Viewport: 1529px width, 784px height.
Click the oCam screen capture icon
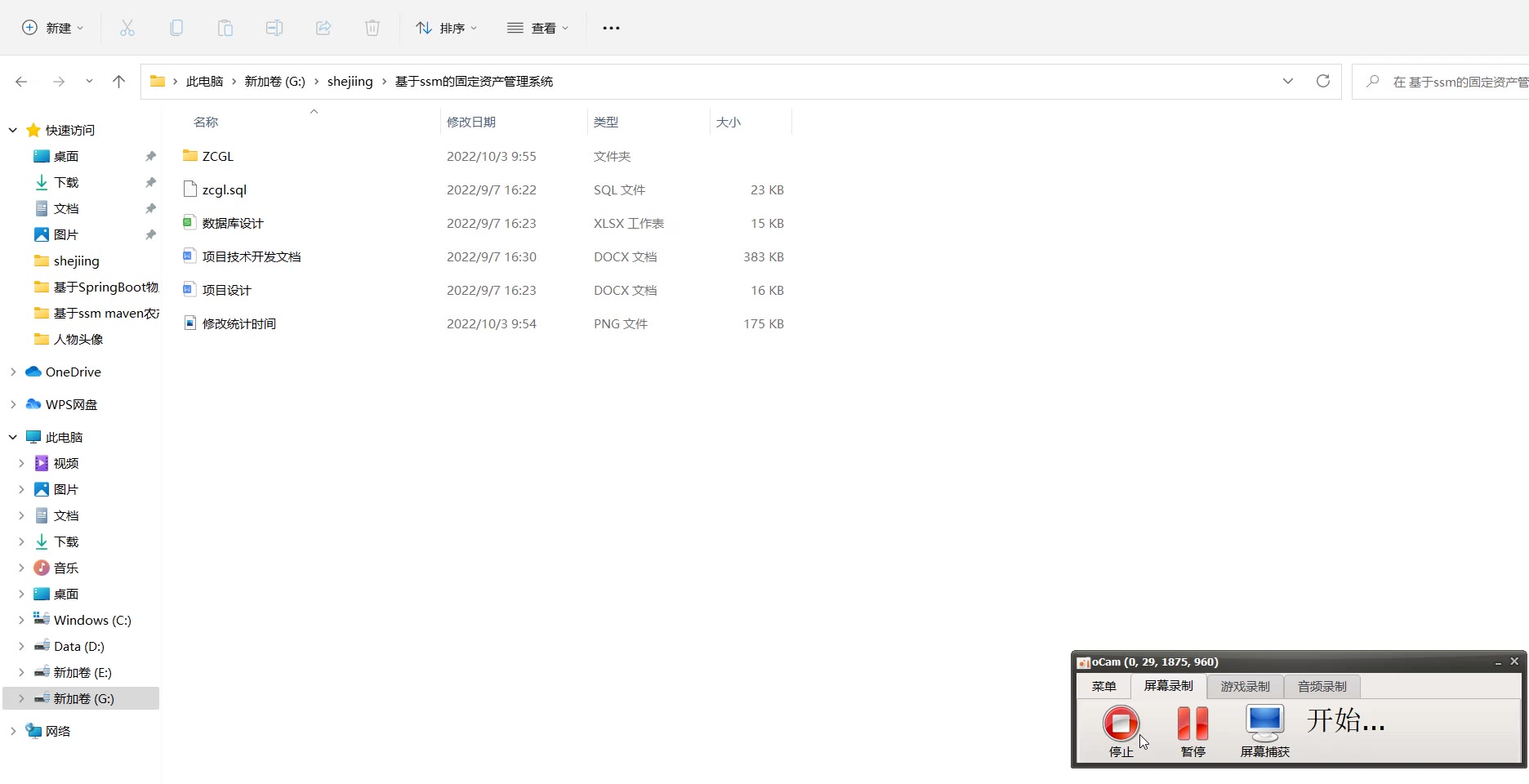[x=1264, y=724]
